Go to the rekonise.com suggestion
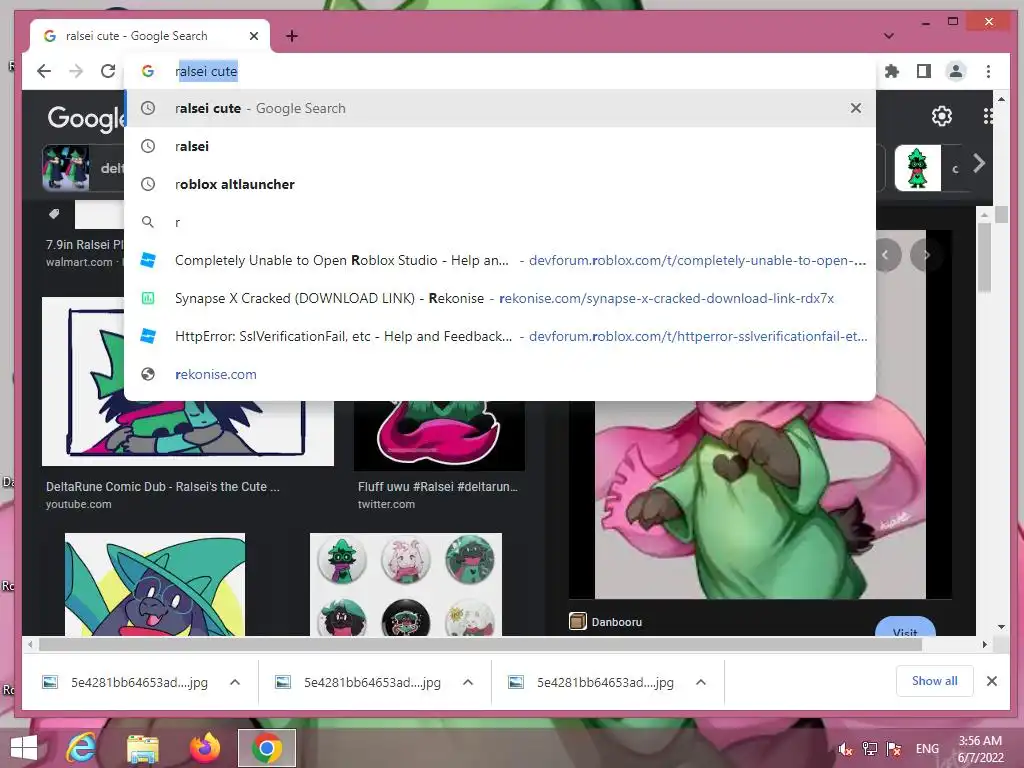Screen dimensions: 1024x768 coord(500,374)
